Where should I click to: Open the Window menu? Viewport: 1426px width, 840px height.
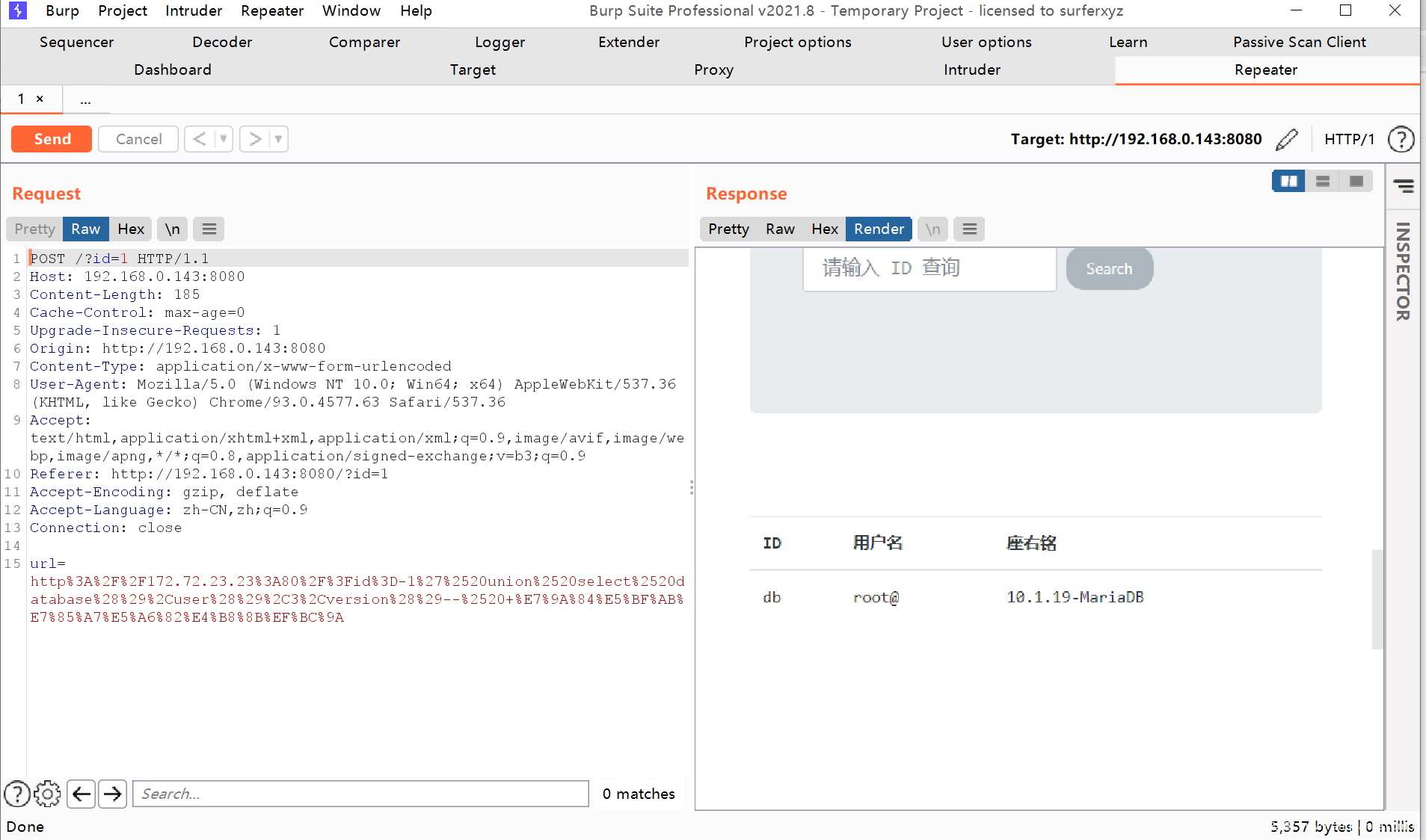351,10
